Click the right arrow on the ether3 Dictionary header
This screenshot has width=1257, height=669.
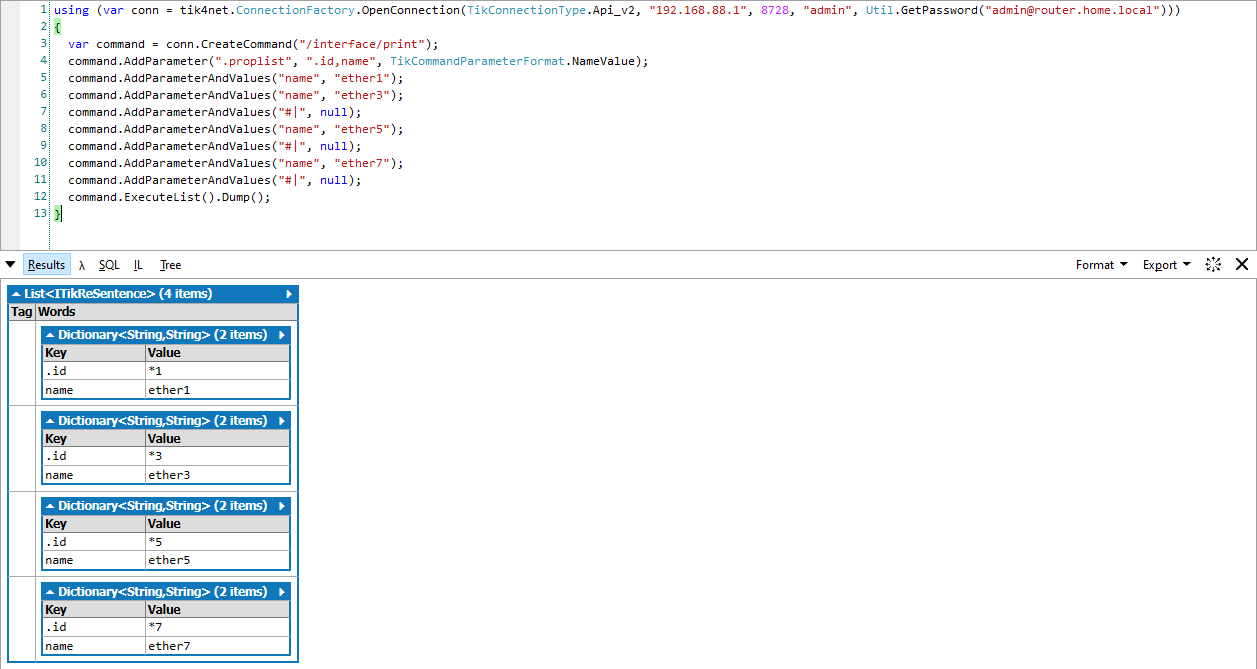[x=280, y=420]
